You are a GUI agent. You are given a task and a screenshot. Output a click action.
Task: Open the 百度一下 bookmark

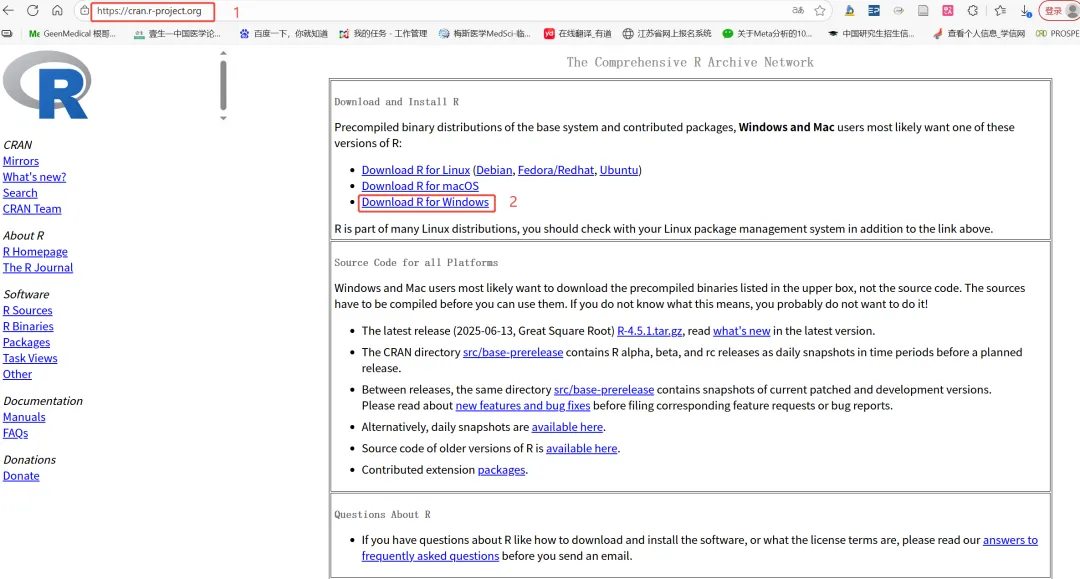283,33
